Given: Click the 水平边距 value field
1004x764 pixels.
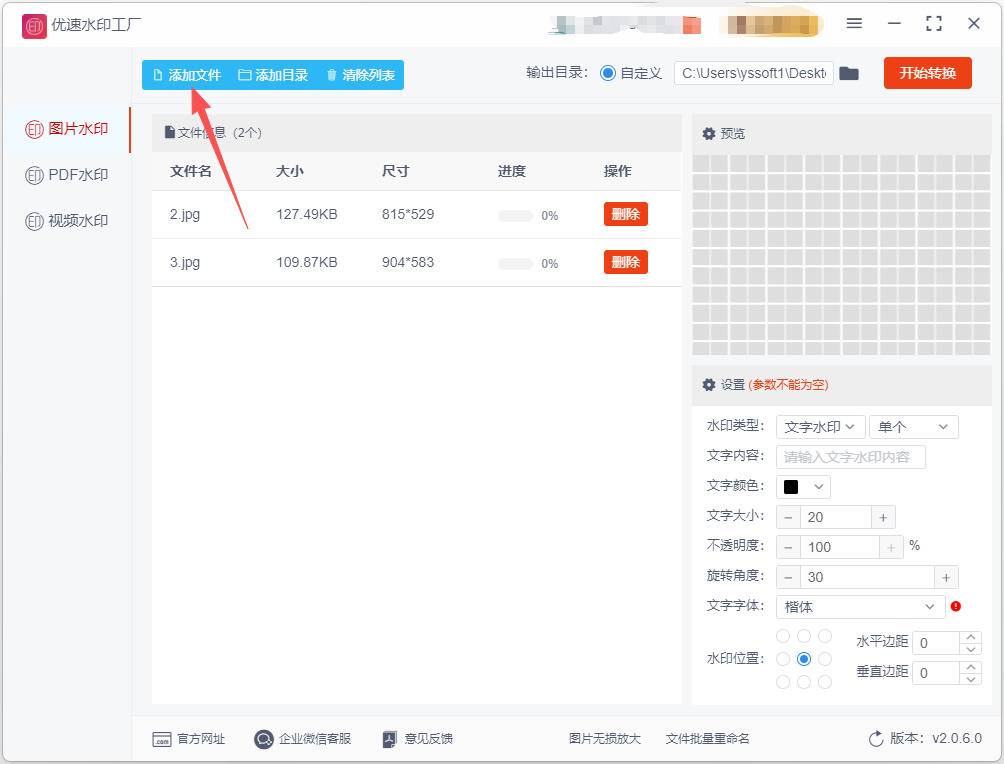Looking at the screenshot, I should click(x=935, y=643).
